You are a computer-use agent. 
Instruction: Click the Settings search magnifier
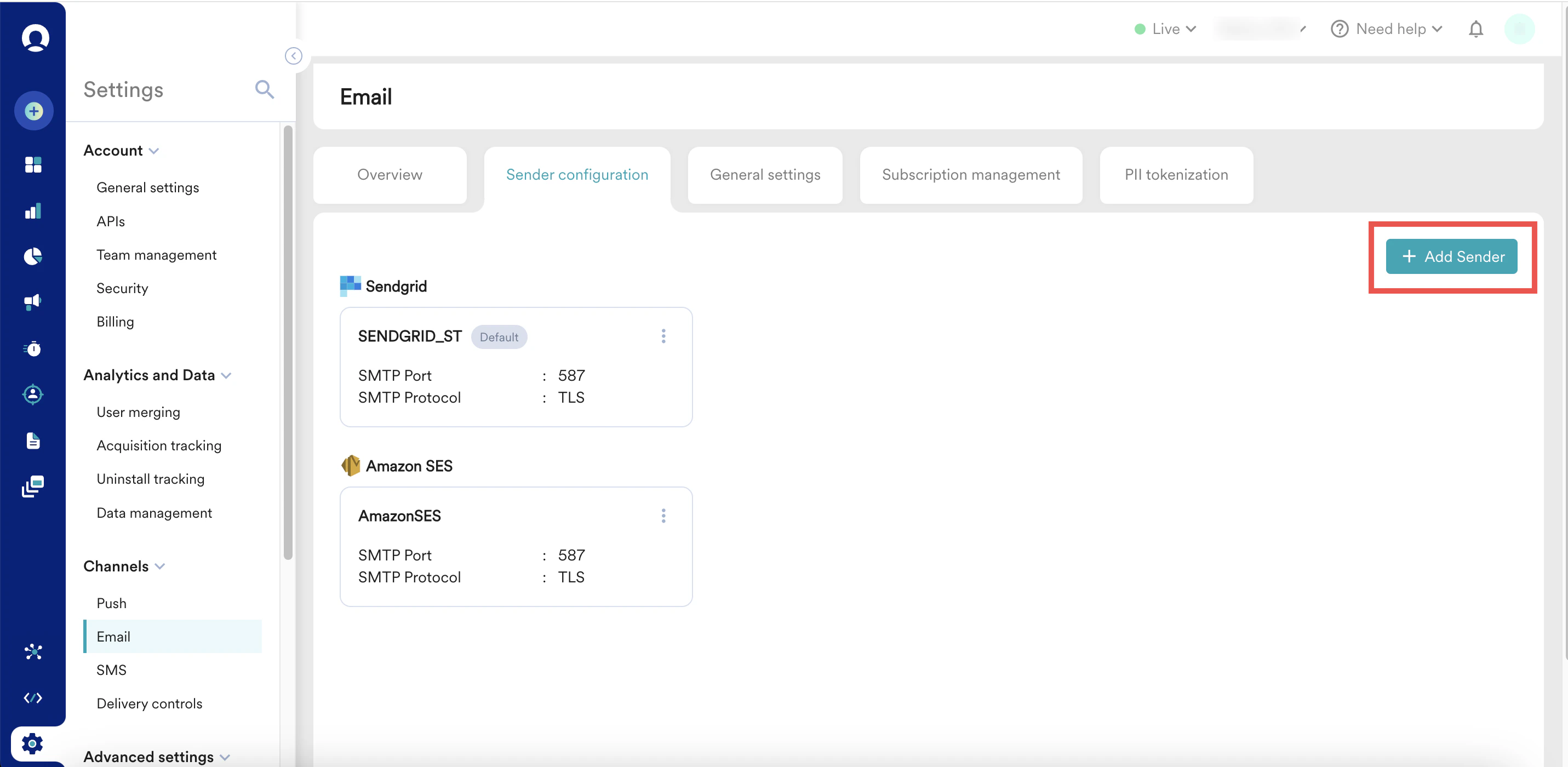click(264, 89)
